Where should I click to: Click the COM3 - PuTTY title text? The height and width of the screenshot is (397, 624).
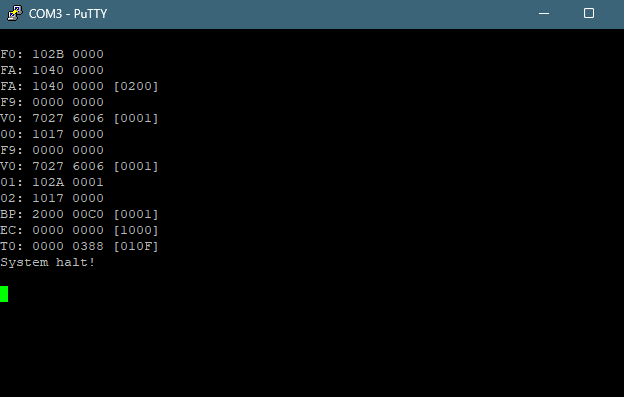[x=68, y=14]
